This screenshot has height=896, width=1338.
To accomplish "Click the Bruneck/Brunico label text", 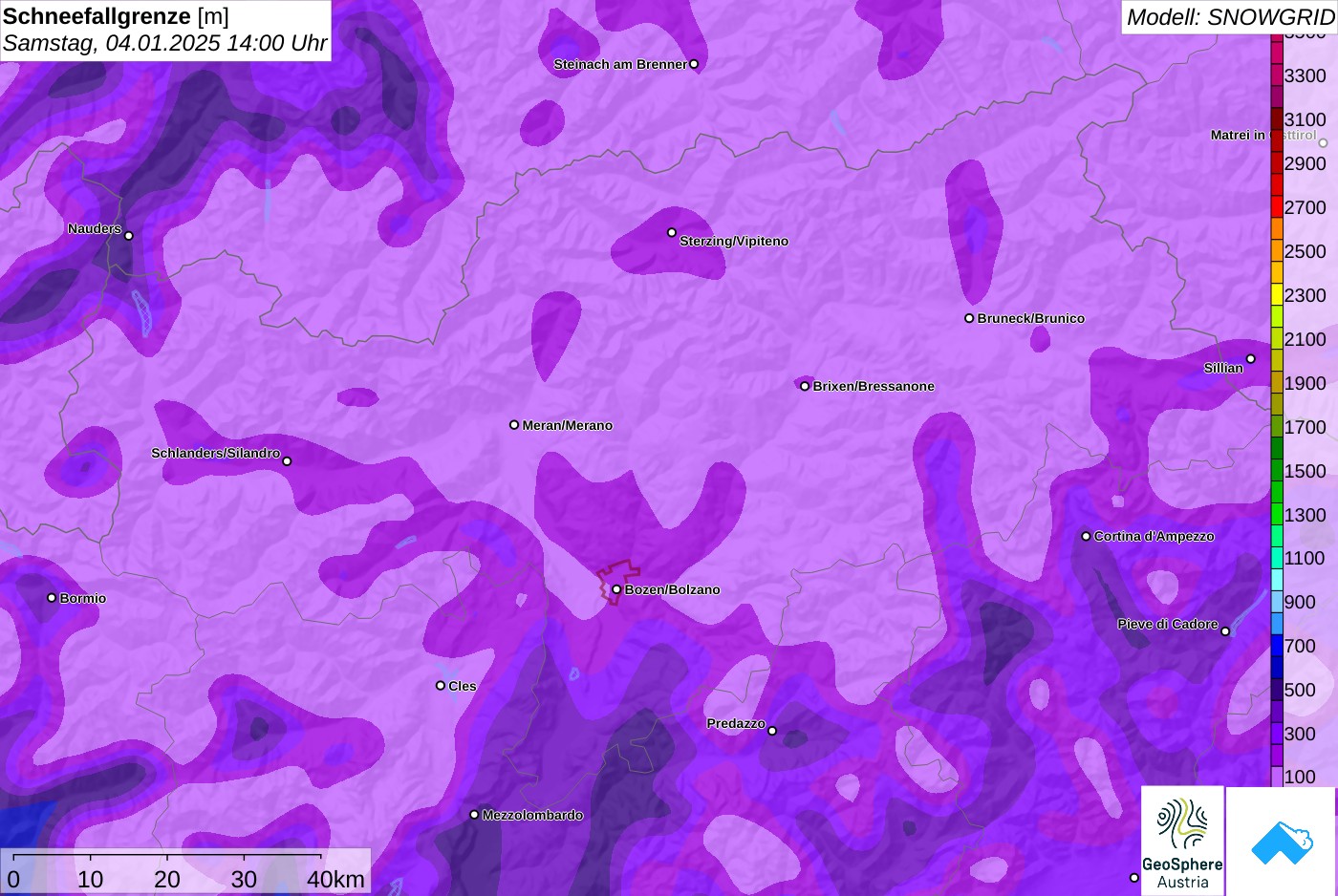I will (1031, 318).
